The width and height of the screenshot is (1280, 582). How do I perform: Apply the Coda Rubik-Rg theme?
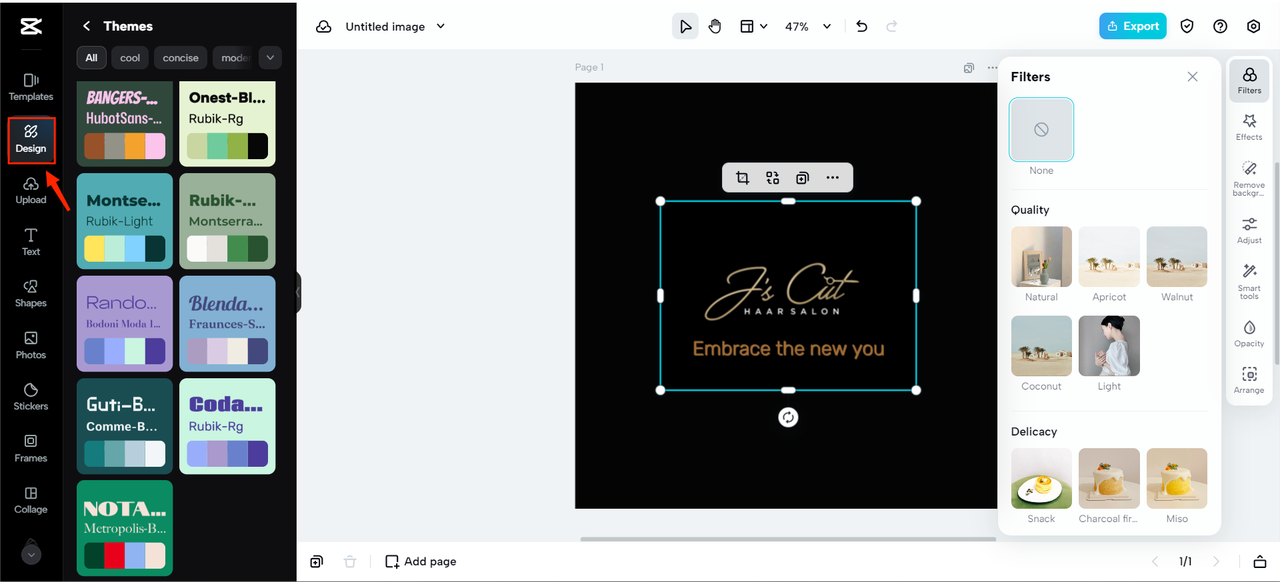coord(227,426)
